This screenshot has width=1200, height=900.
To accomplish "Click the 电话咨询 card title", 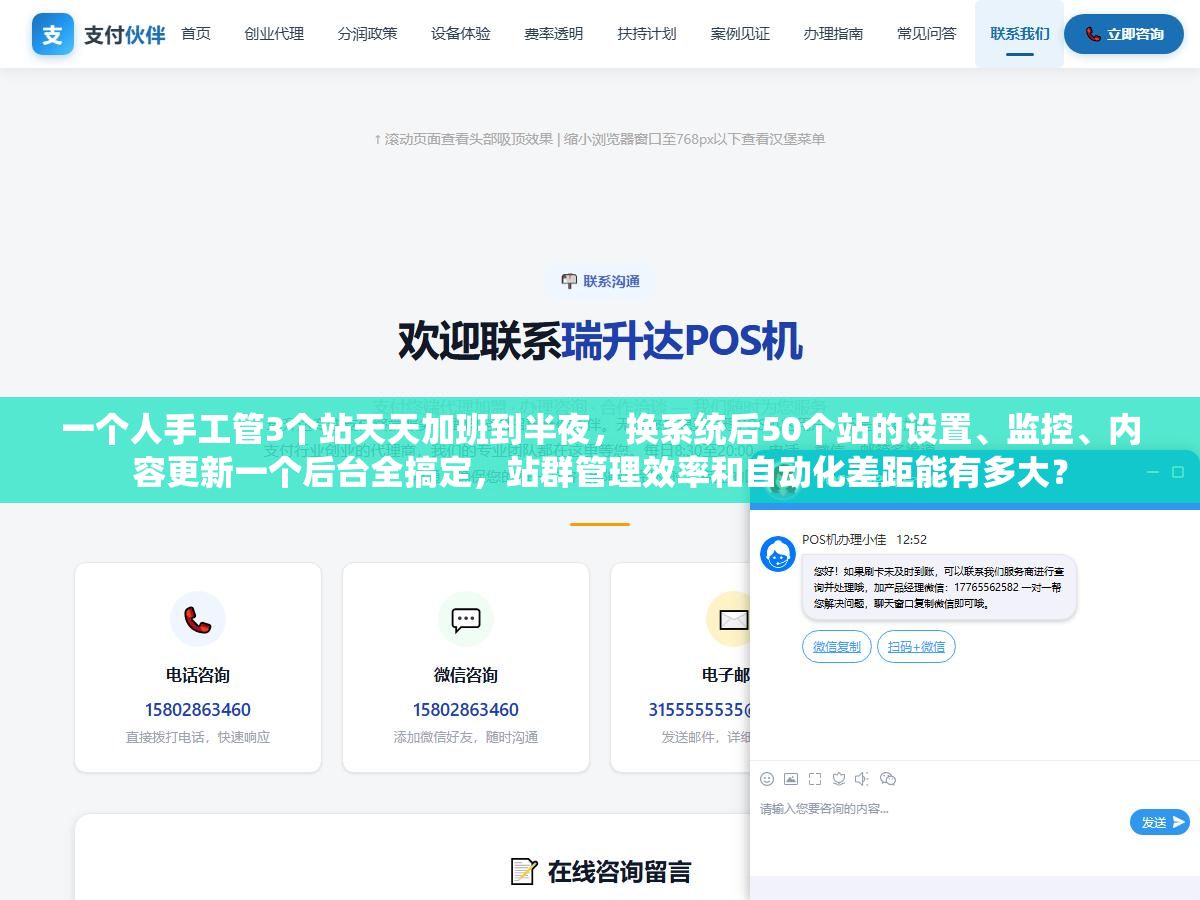I will click(x=198, y=675).
